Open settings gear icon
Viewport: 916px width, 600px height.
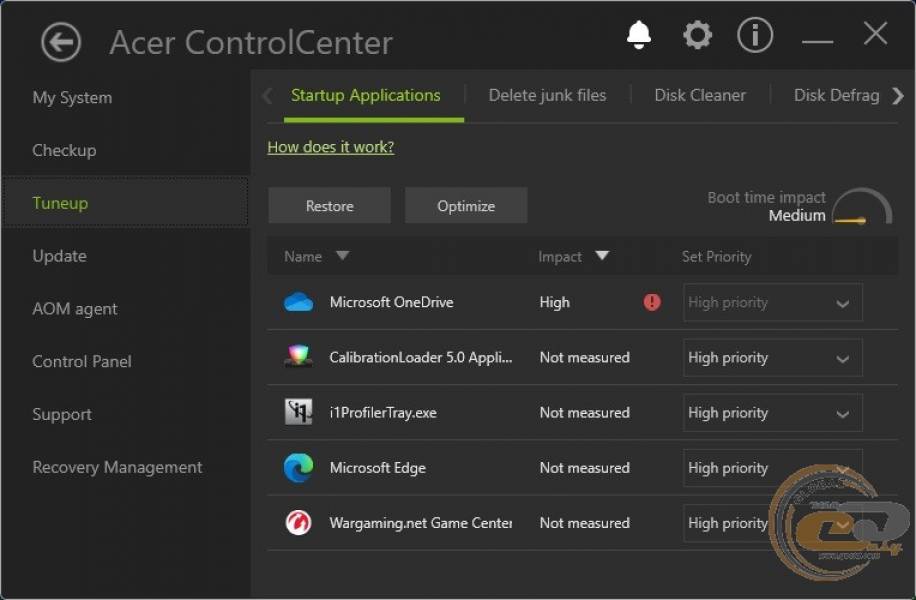698,35
